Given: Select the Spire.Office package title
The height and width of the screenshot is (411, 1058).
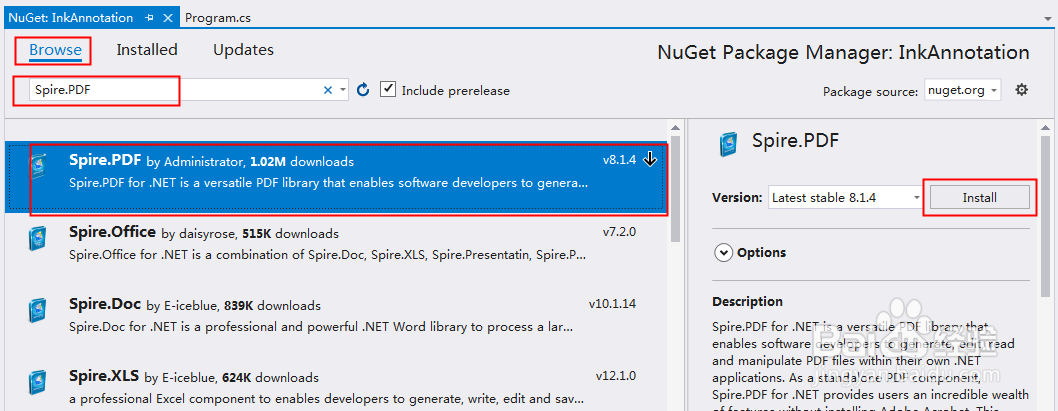Looking at the screenshot, I should pyautogui.click(x=113, y=232).
